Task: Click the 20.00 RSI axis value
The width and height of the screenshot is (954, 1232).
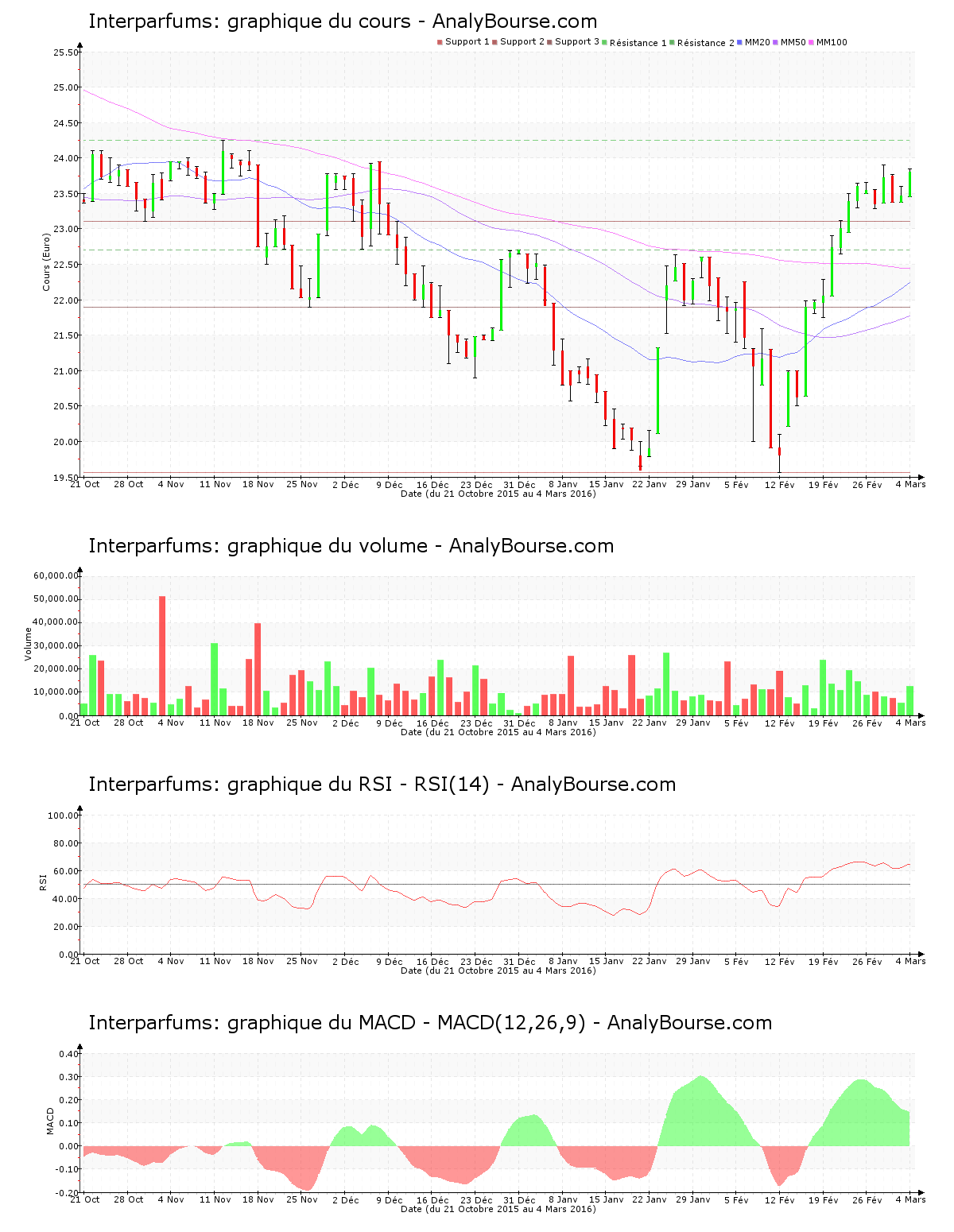Action: pos(66,927)
